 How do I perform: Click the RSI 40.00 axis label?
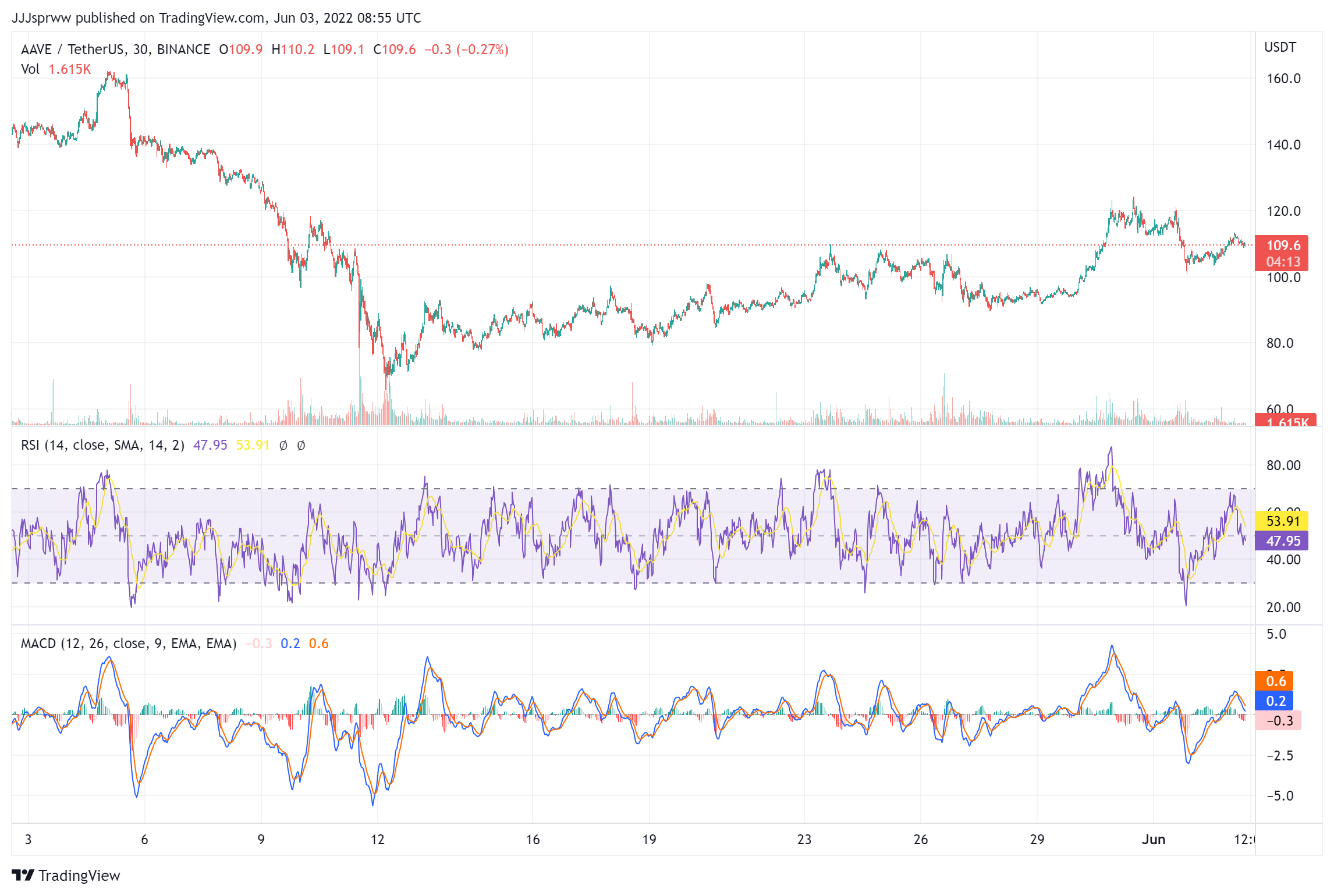pos(1283,560)
